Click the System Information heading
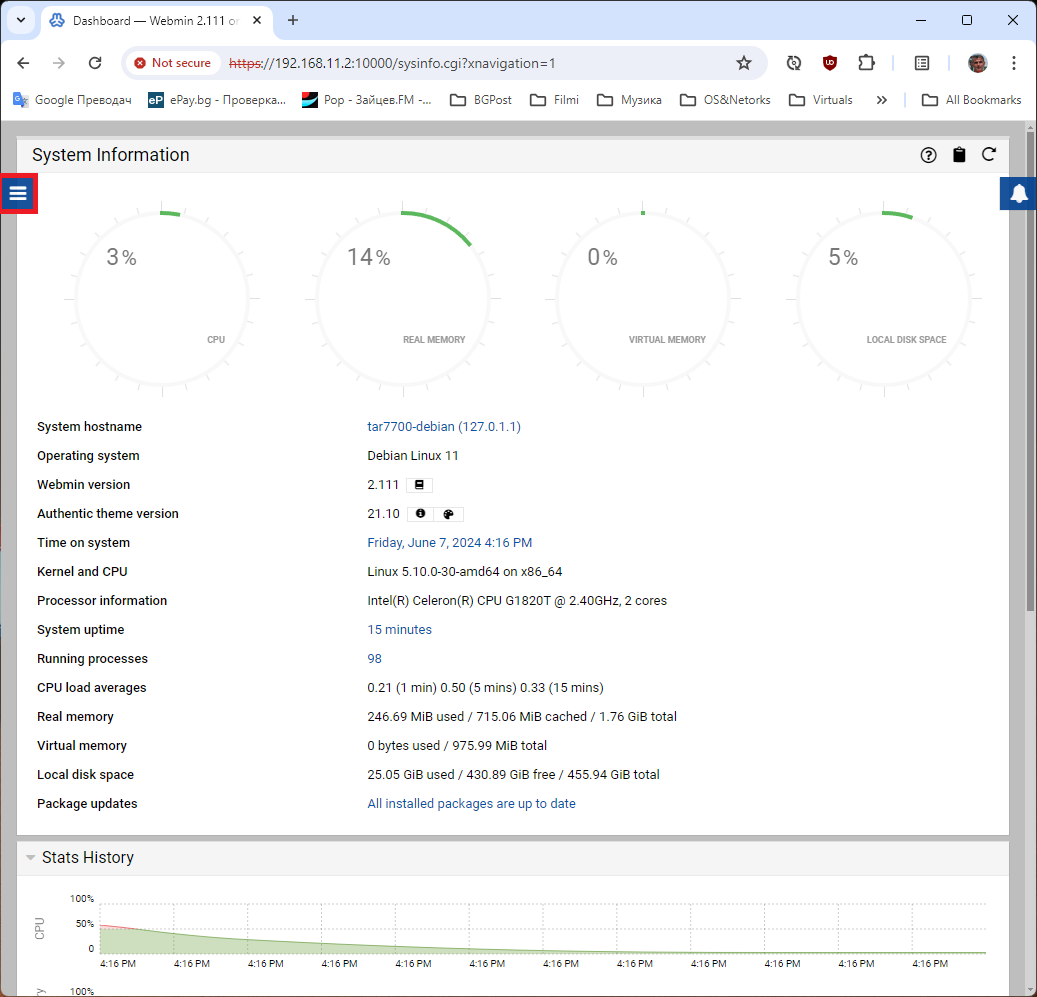 (110, 155)
